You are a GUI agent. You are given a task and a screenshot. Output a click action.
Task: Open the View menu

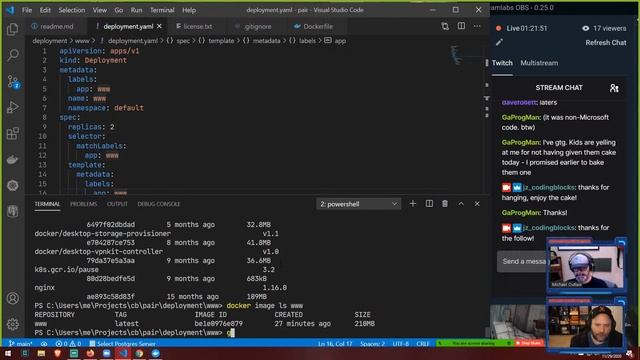pyautogui.click(x=100, y=10)
